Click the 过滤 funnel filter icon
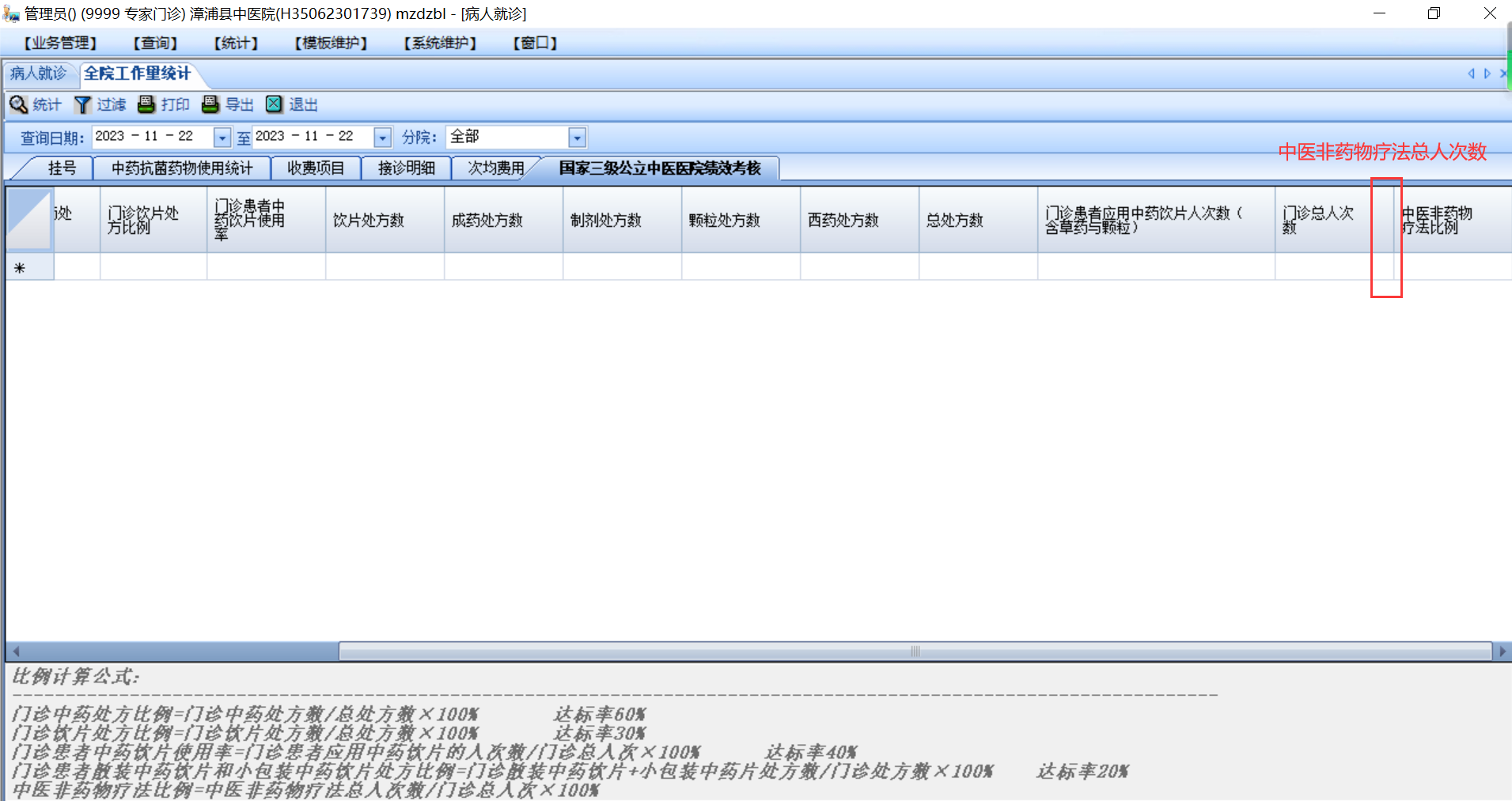Viewport: 1512px width, 801px height. tap(82, 104)
